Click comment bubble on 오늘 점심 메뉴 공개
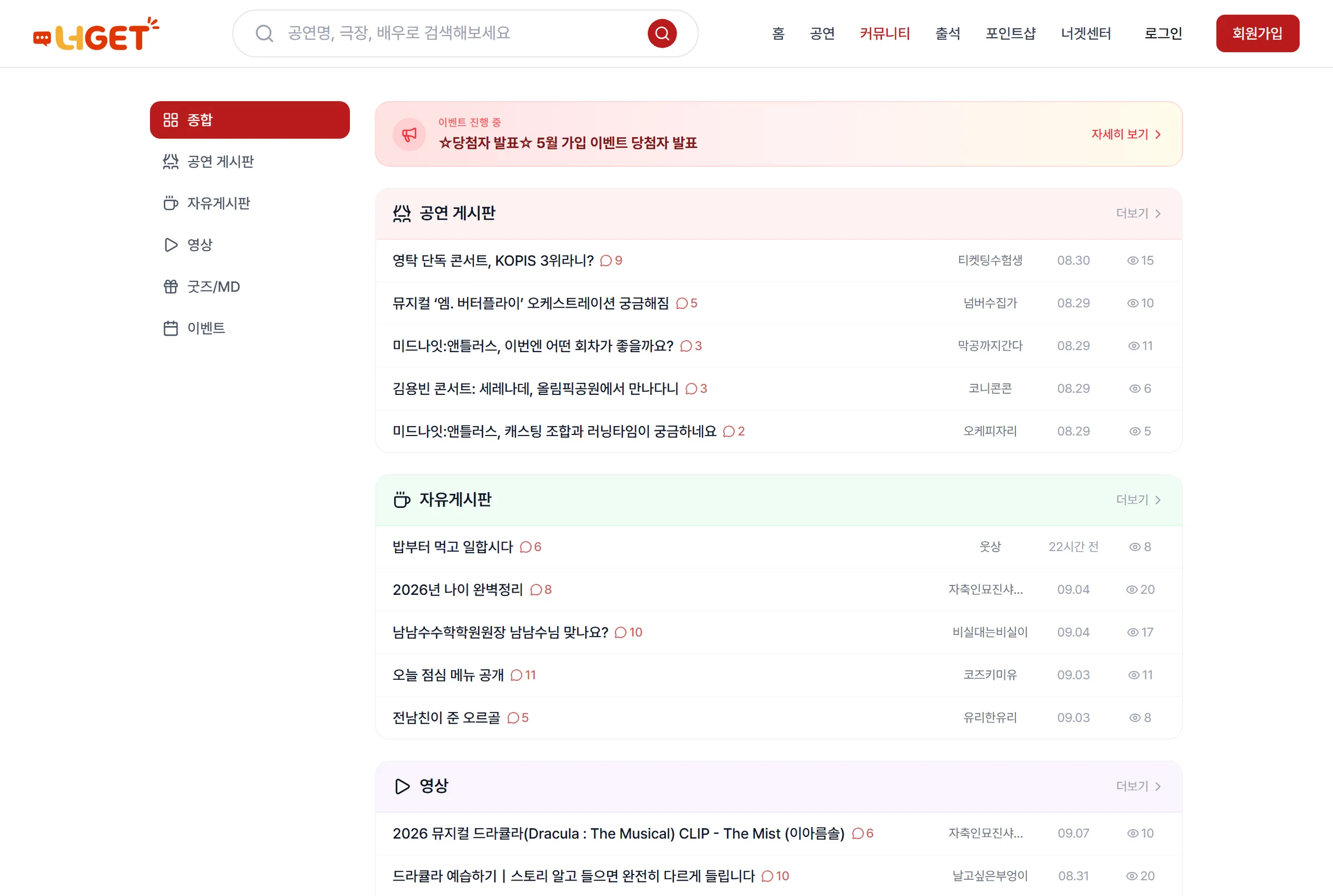This screenshot has width=1333, height=896. 517,675
